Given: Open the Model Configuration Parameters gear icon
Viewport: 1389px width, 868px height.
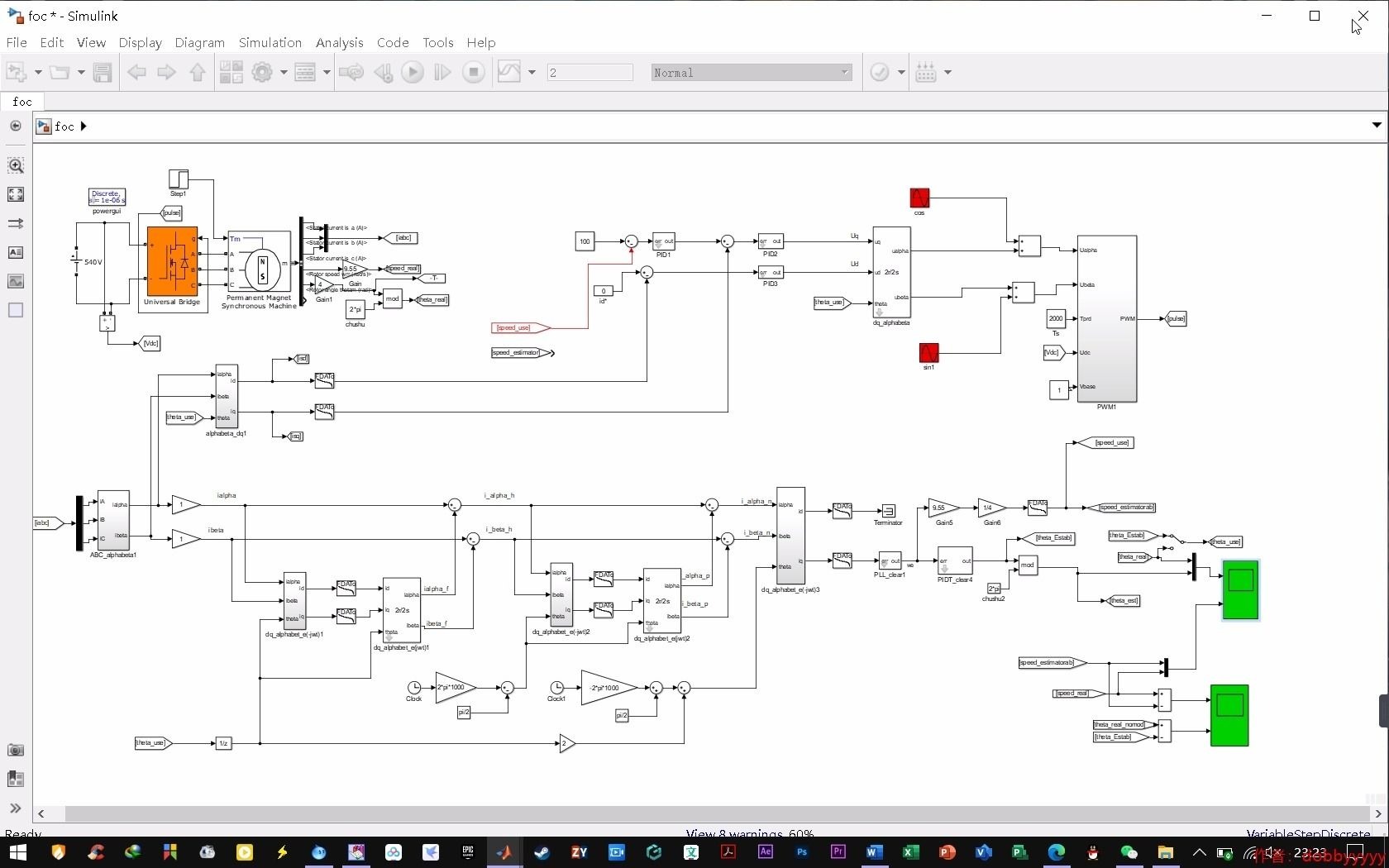Looking at the screenshot, I should (263, 72).
